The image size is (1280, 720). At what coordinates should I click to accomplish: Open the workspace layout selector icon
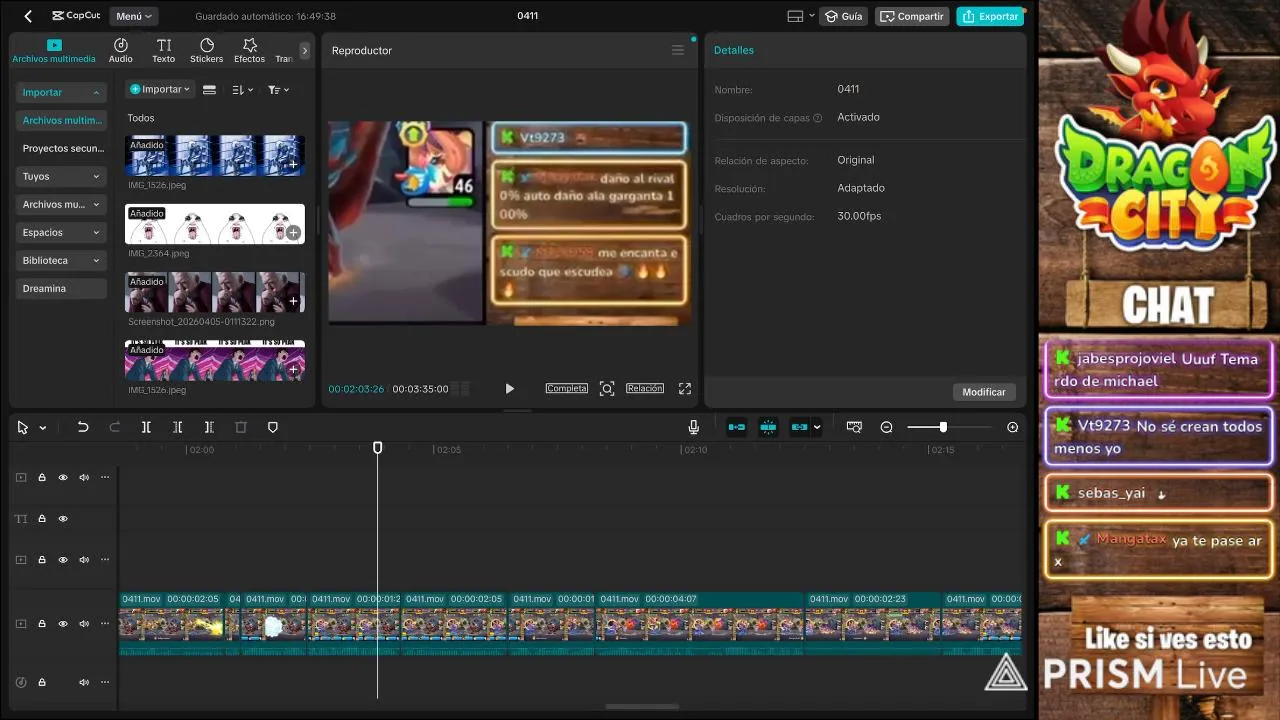click(800, 16)
